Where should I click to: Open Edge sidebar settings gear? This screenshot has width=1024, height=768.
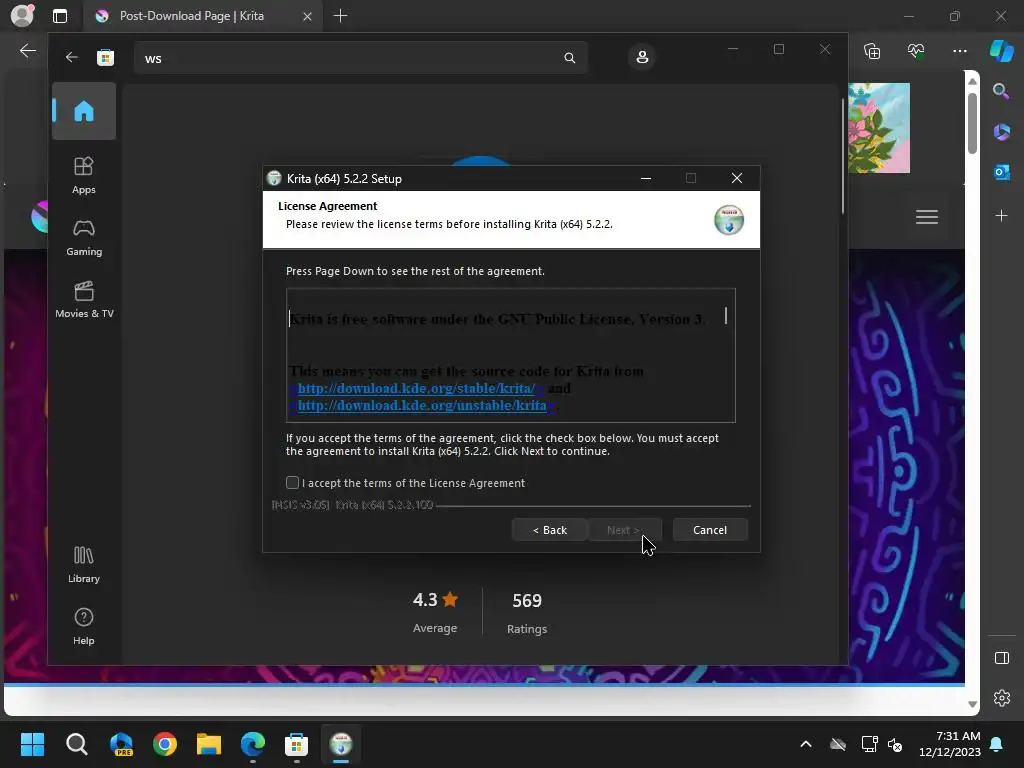1001,698
